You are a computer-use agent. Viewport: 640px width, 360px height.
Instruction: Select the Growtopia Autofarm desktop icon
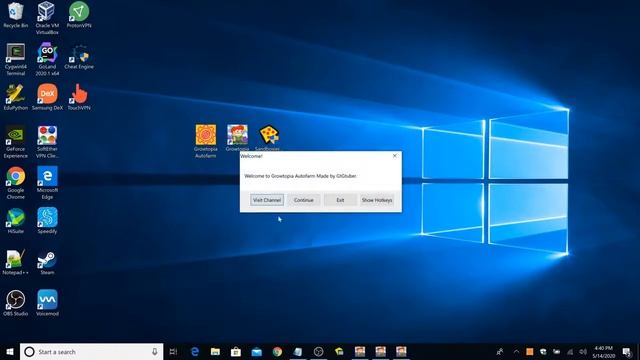pos(205,141)
